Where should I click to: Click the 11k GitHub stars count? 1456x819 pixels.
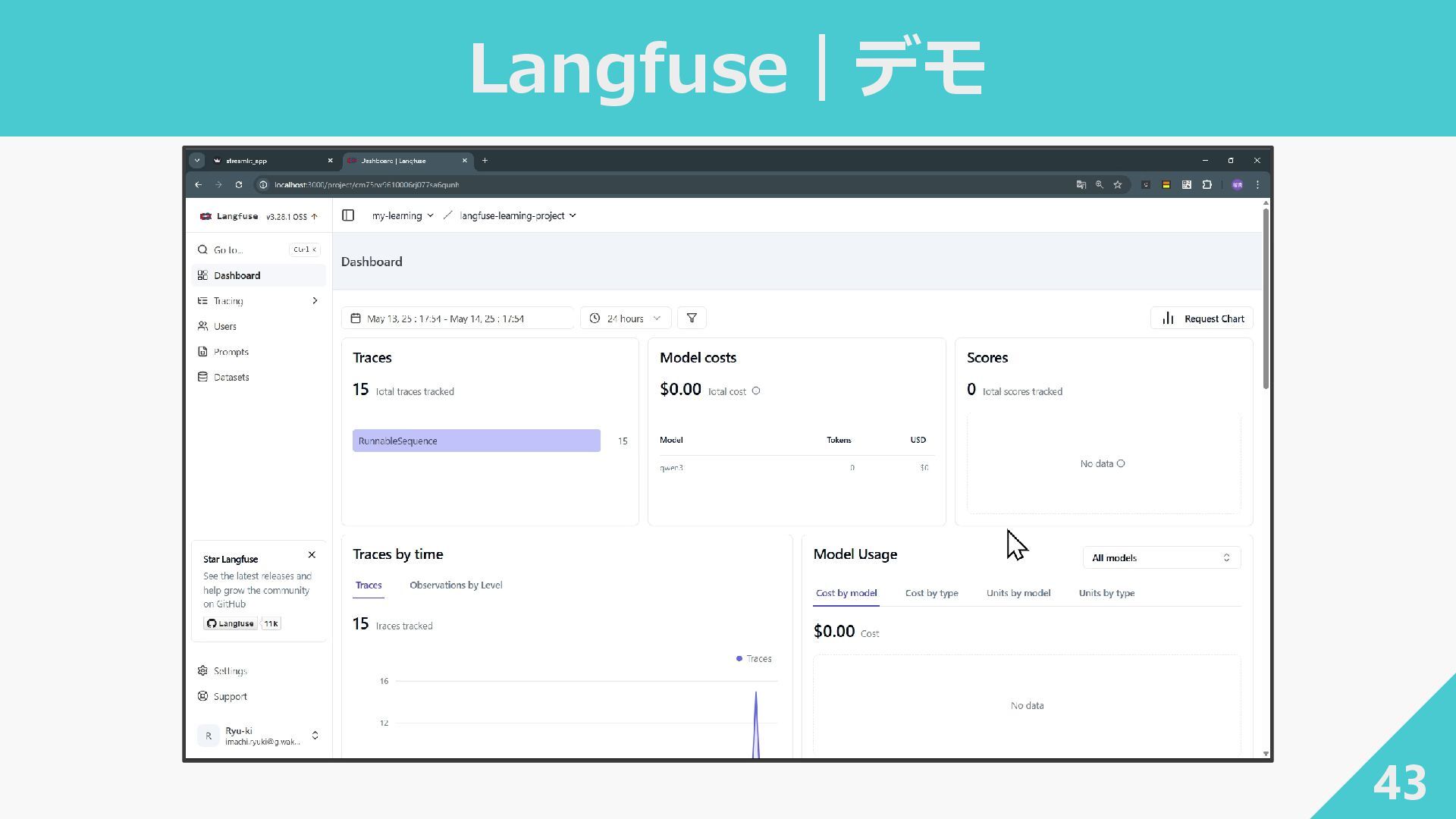271,623
